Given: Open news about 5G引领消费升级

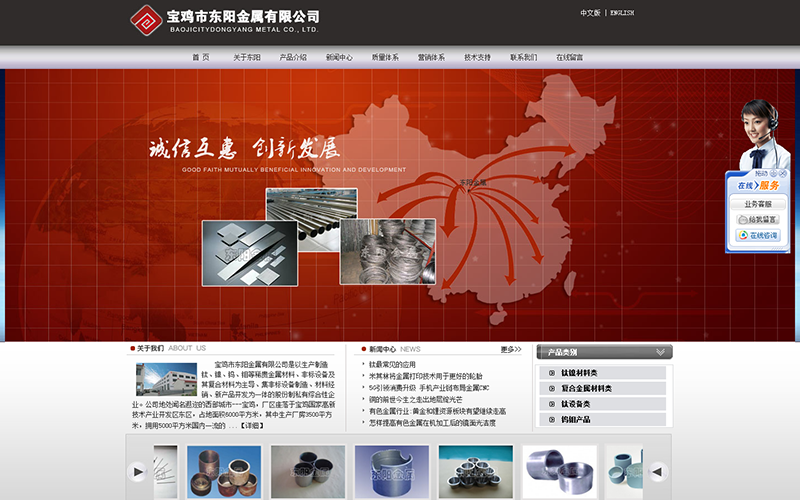Looking at the screenshot, I should pyautogui.click(x=429, y=388).
